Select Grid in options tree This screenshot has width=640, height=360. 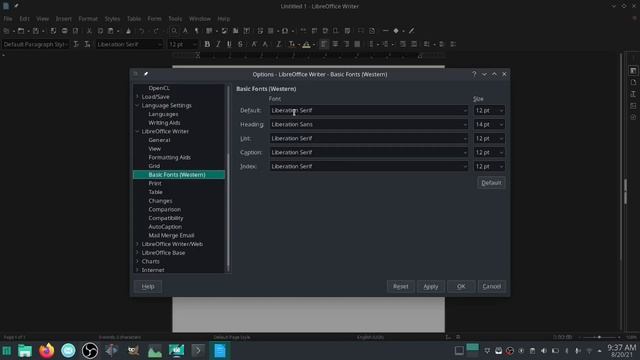point(154,166)
